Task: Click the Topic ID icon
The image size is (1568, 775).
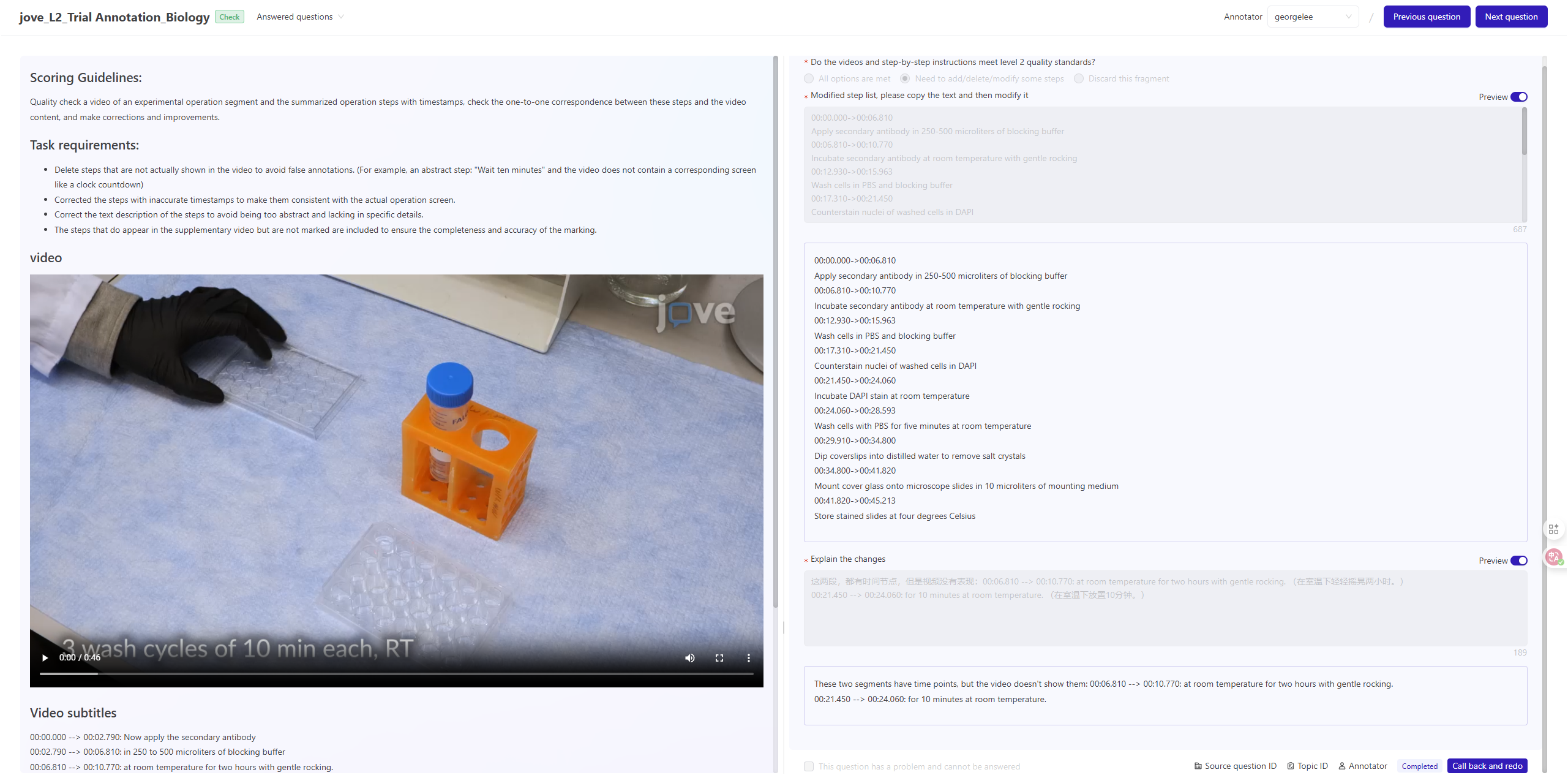Action: (x=1291, y=766)
